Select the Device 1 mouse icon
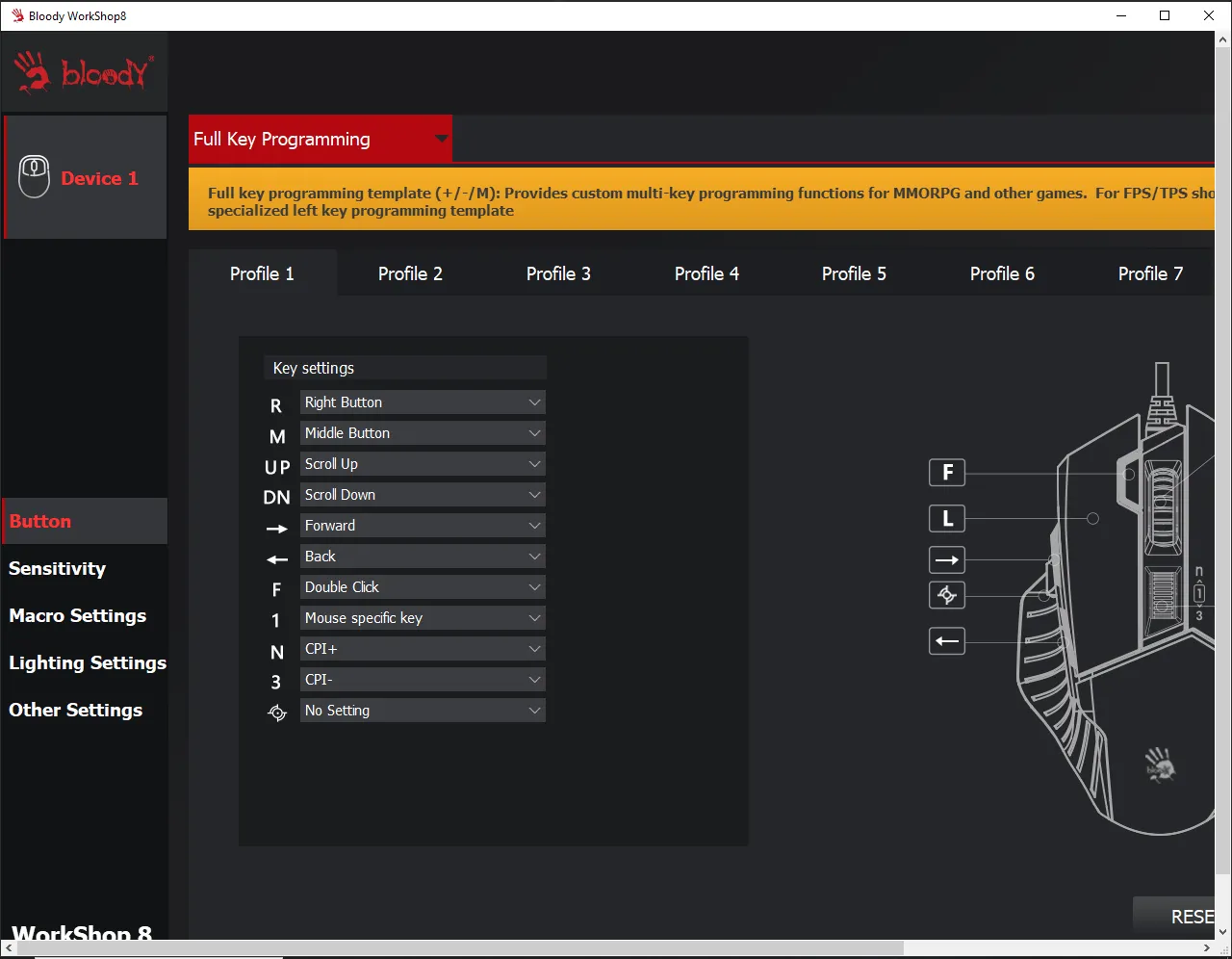The image size is (1232, 959). 35,177
